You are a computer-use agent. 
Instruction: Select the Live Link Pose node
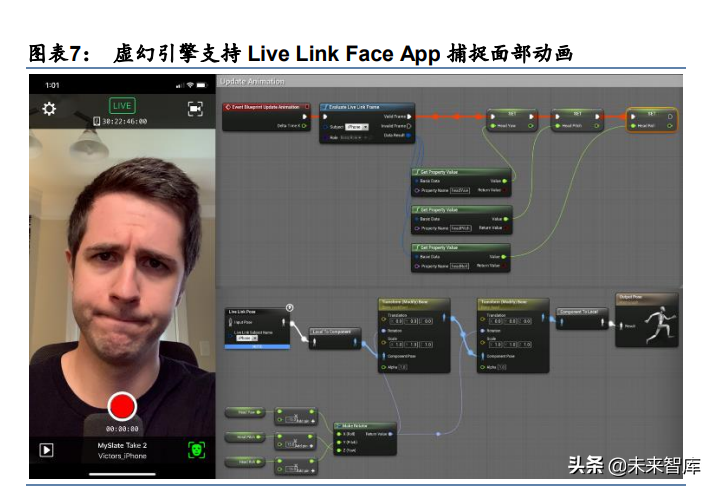(x=257, y=329)
